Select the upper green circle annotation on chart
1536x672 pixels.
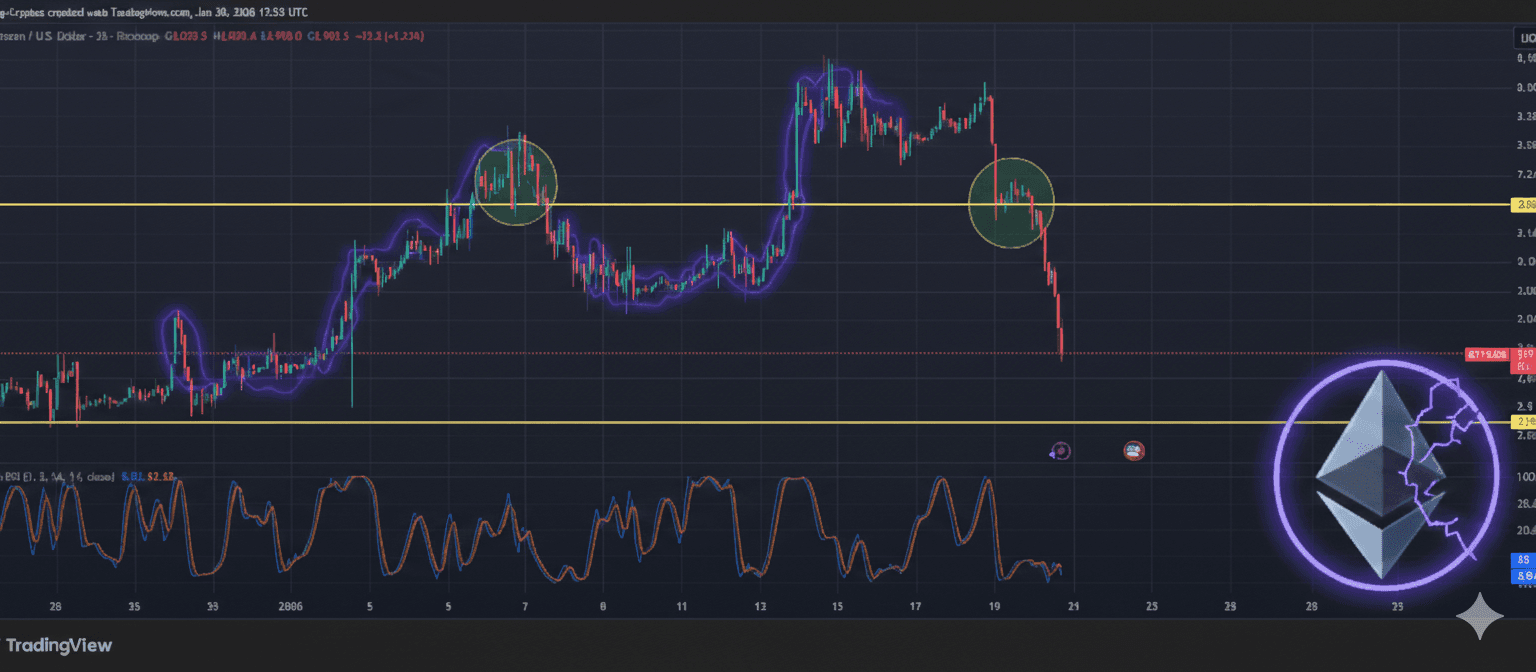click(x=516, y=183)
